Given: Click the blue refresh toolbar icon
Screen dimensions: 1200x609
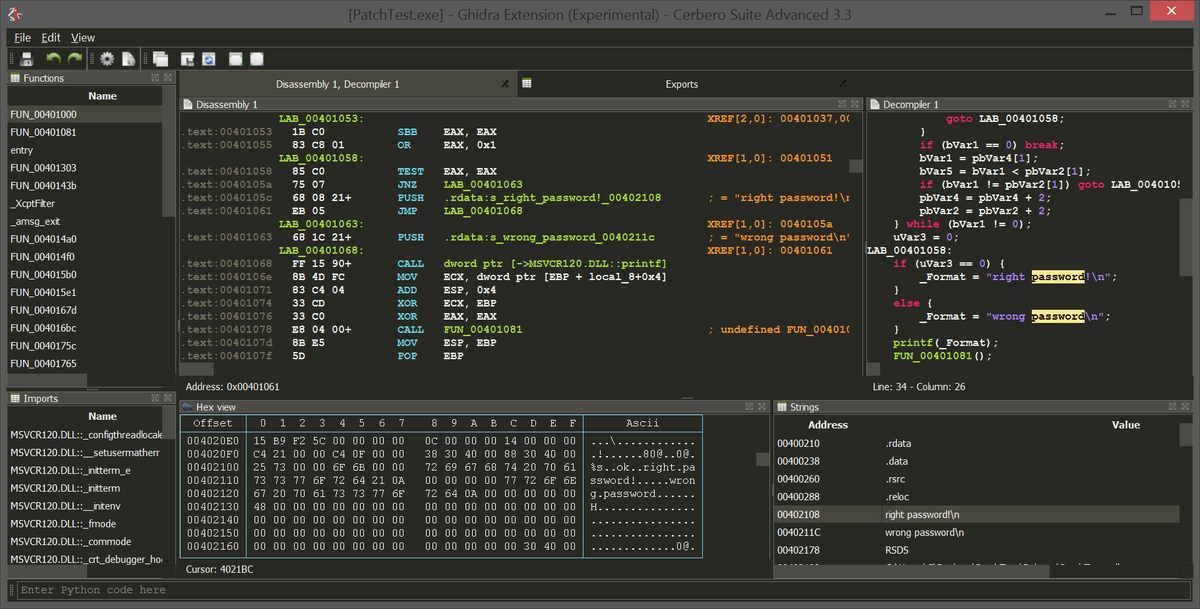Looking at the screenshot, I should pyautogui.click(x=209, y=60).
